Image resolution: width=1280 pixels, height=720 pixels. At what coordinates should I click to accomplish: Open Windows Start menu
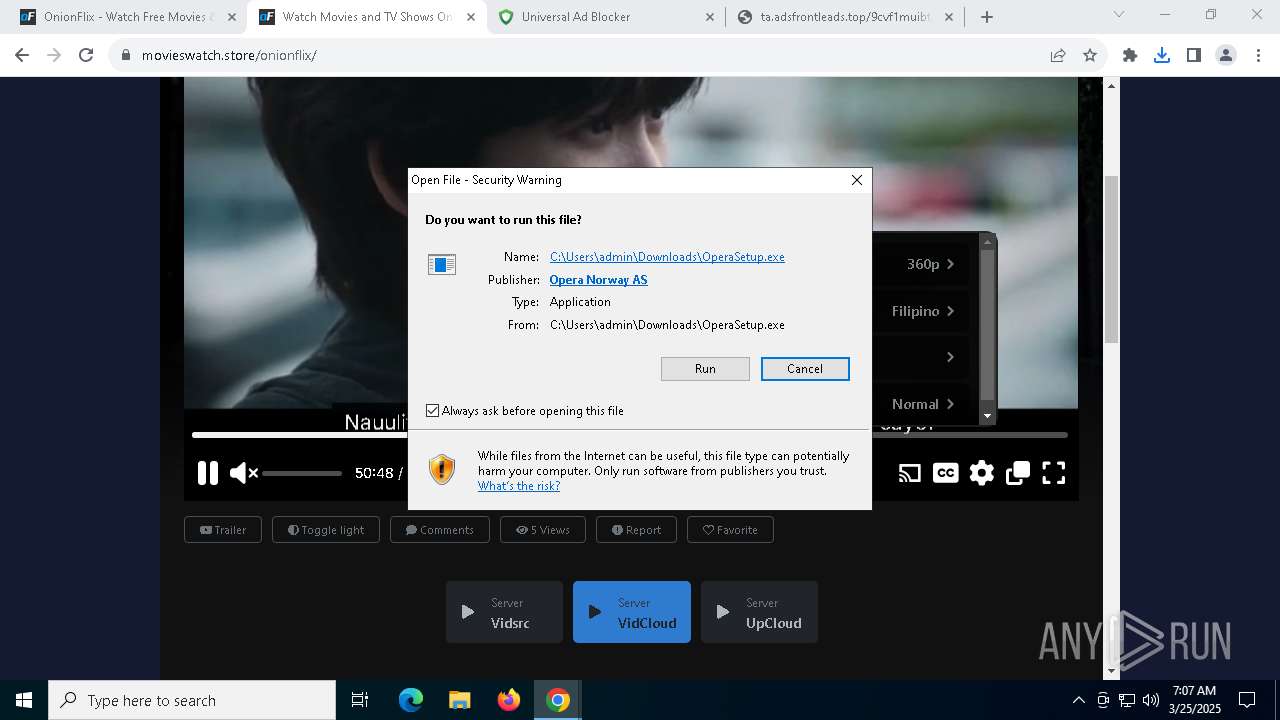24,700
